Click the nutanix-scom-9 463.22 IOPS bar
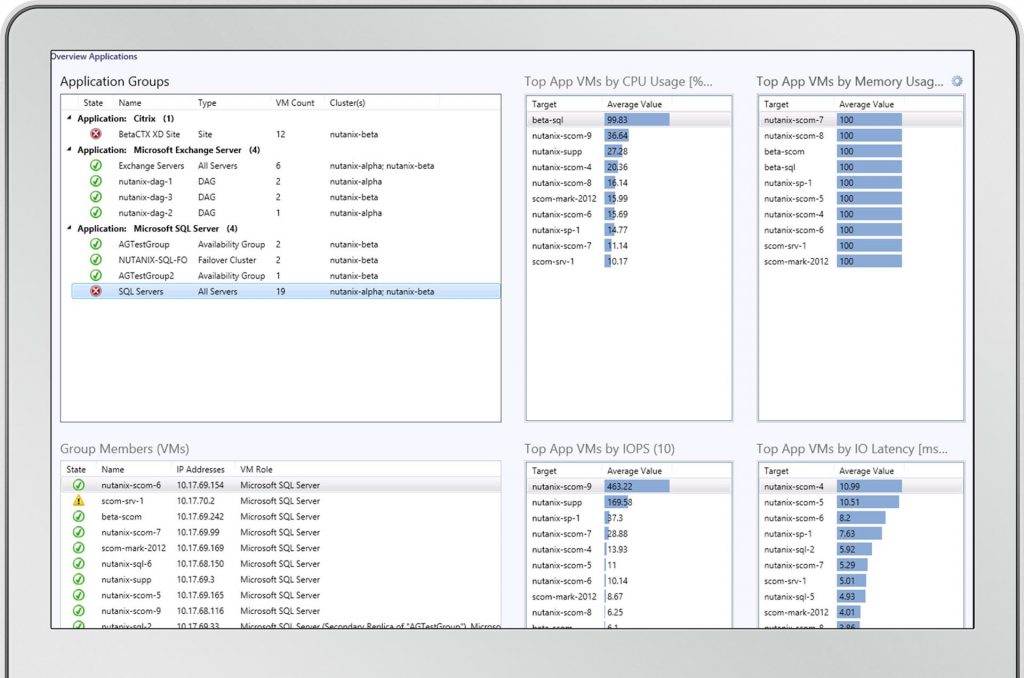 pos(637,486)
